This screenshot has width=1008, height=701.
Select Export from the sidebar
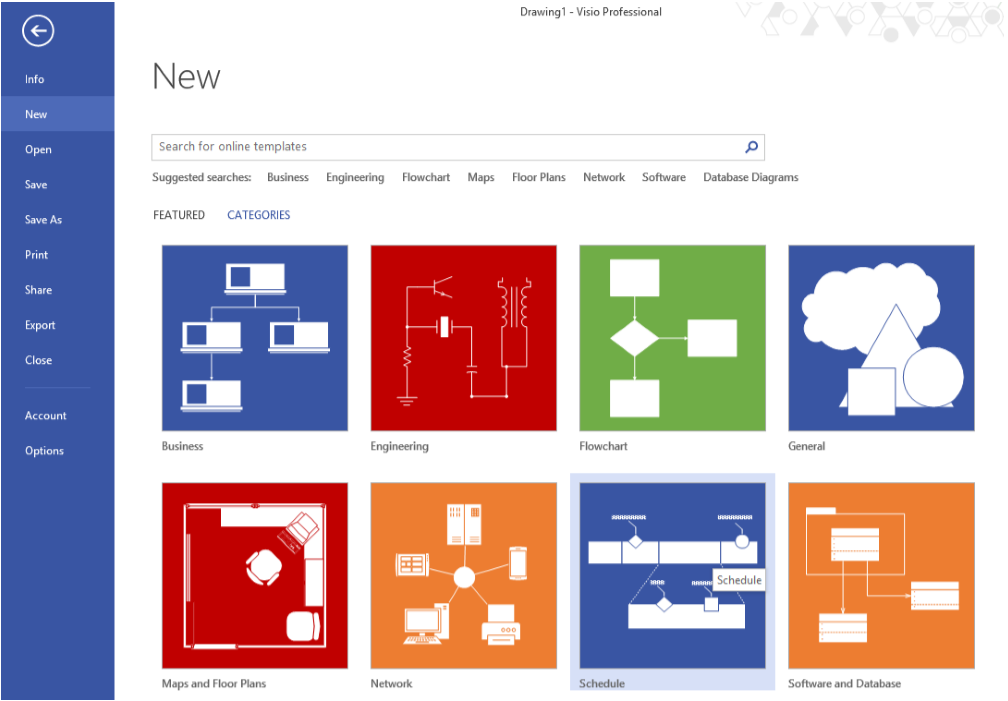40,325
